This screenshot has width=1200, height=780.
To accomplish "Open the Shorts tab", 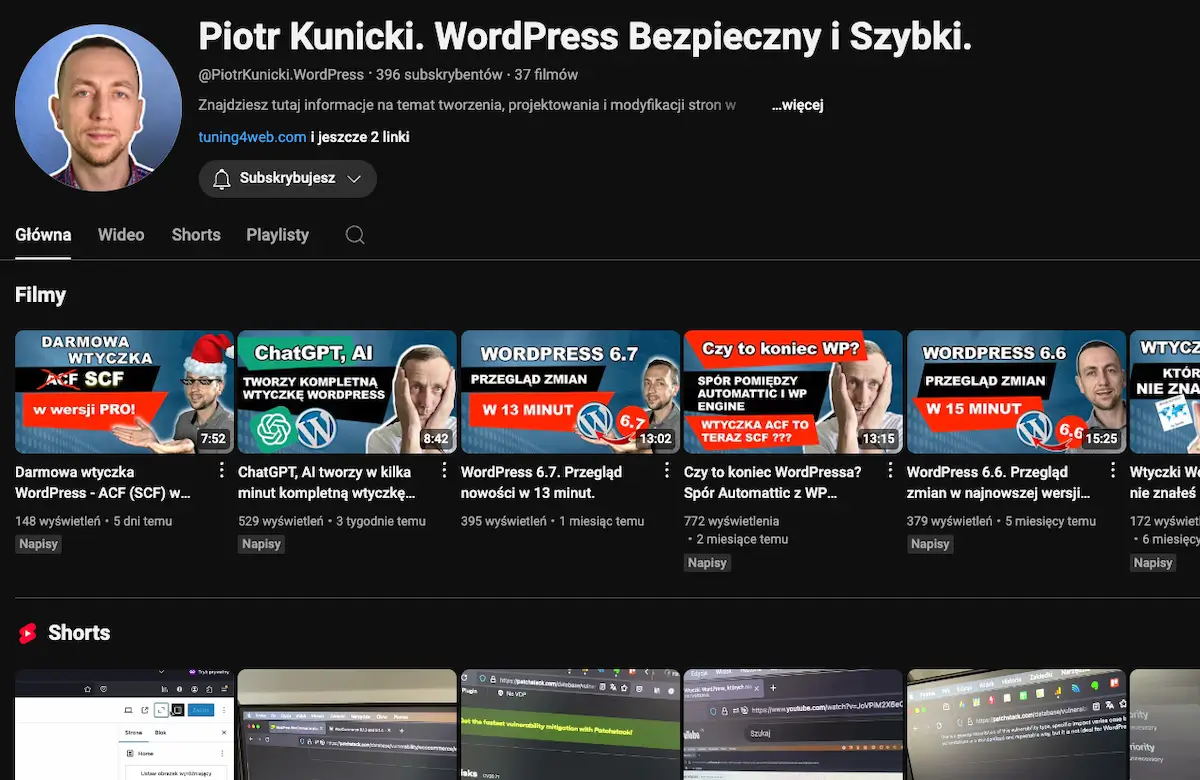I will (196, 235).
